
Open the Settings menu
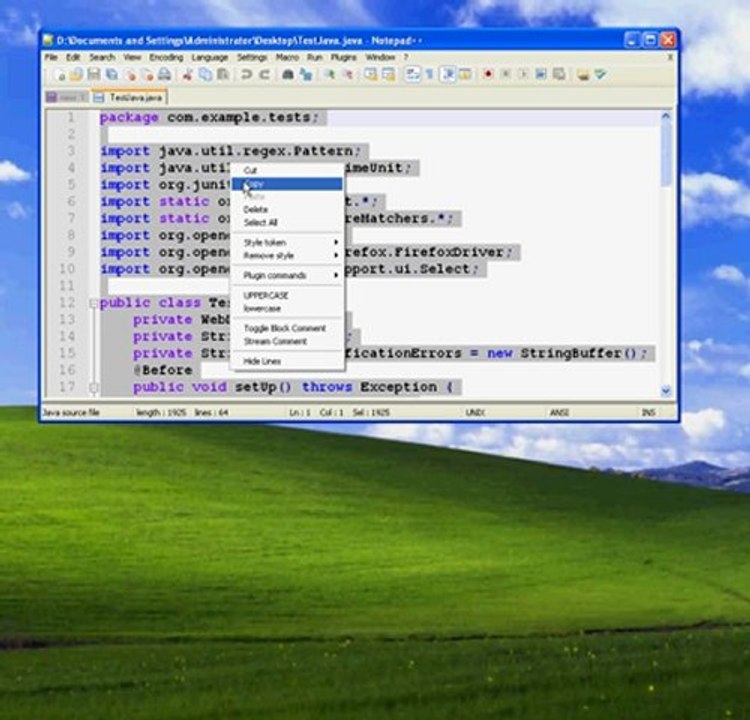click(x=252, y=57)
